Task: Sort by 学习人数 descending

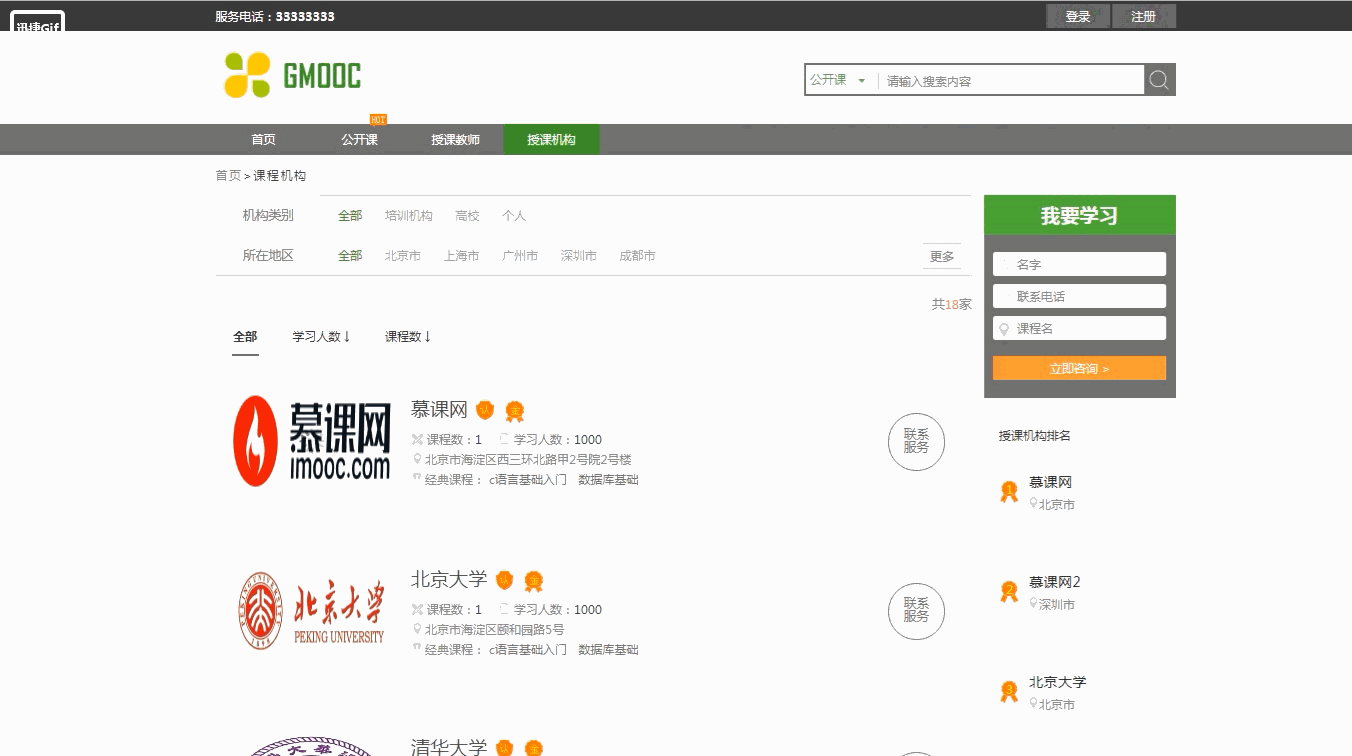Action: [x=321, y=337]
